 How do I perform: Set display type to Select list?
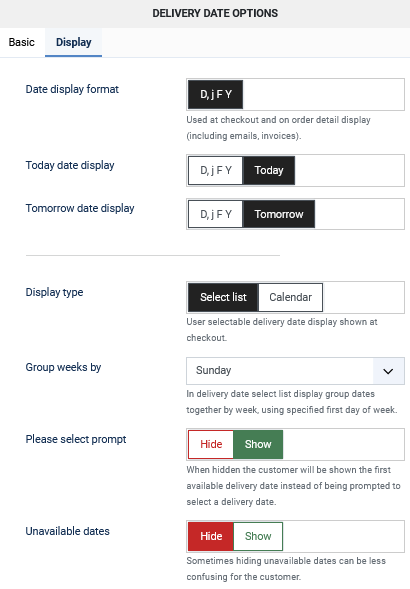[x=223, y=297]
